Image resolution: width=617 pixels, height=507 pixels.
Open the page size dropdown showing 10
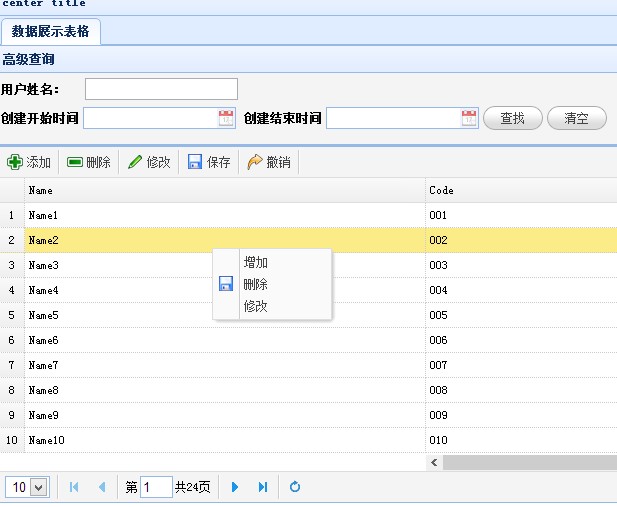(x=39, y=487)
